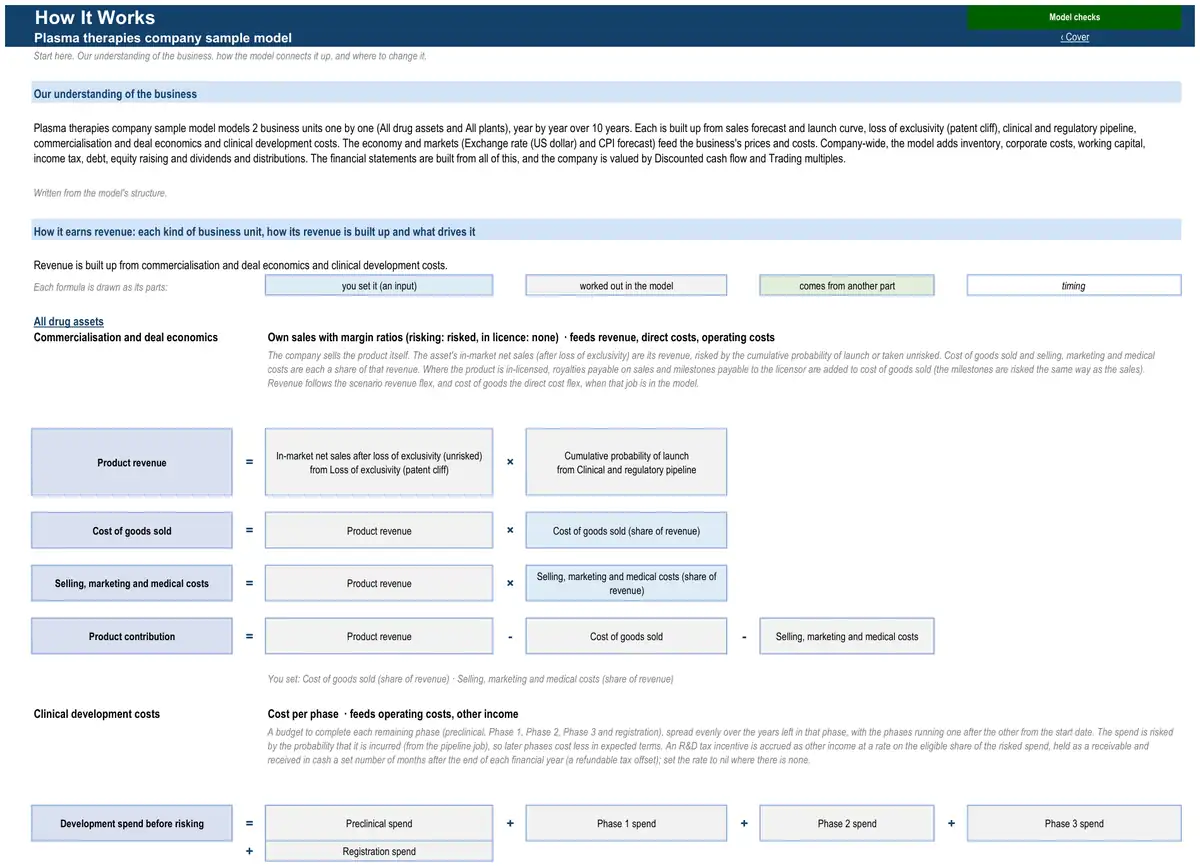Select the 'you set it (an input)' legend box
This screenshot has width=1200, height=867.
[379, 286]
